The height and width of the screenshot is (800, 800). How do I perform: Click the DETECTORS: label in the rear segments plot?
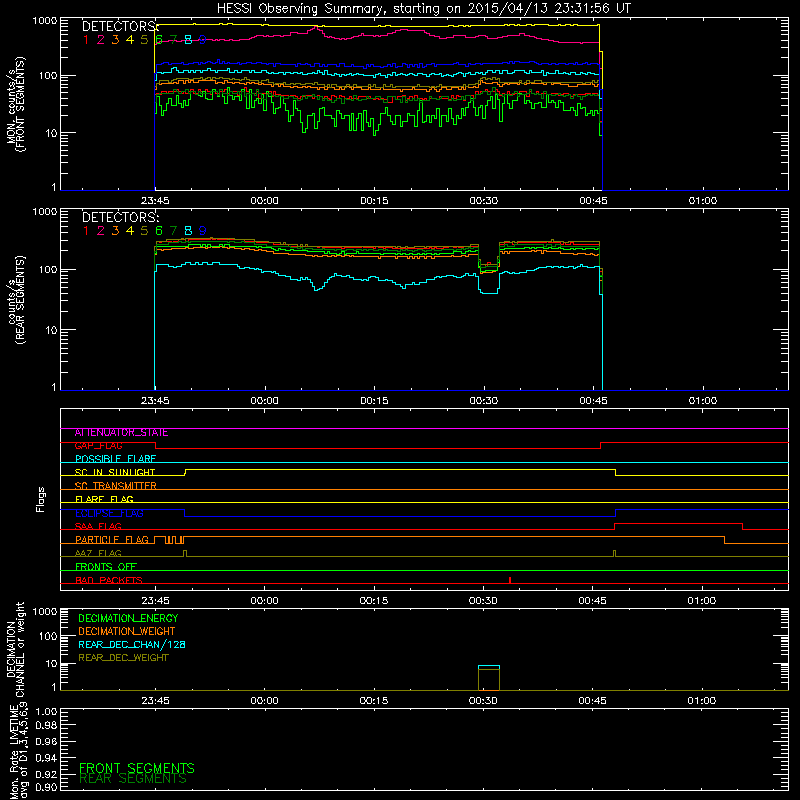120,218
